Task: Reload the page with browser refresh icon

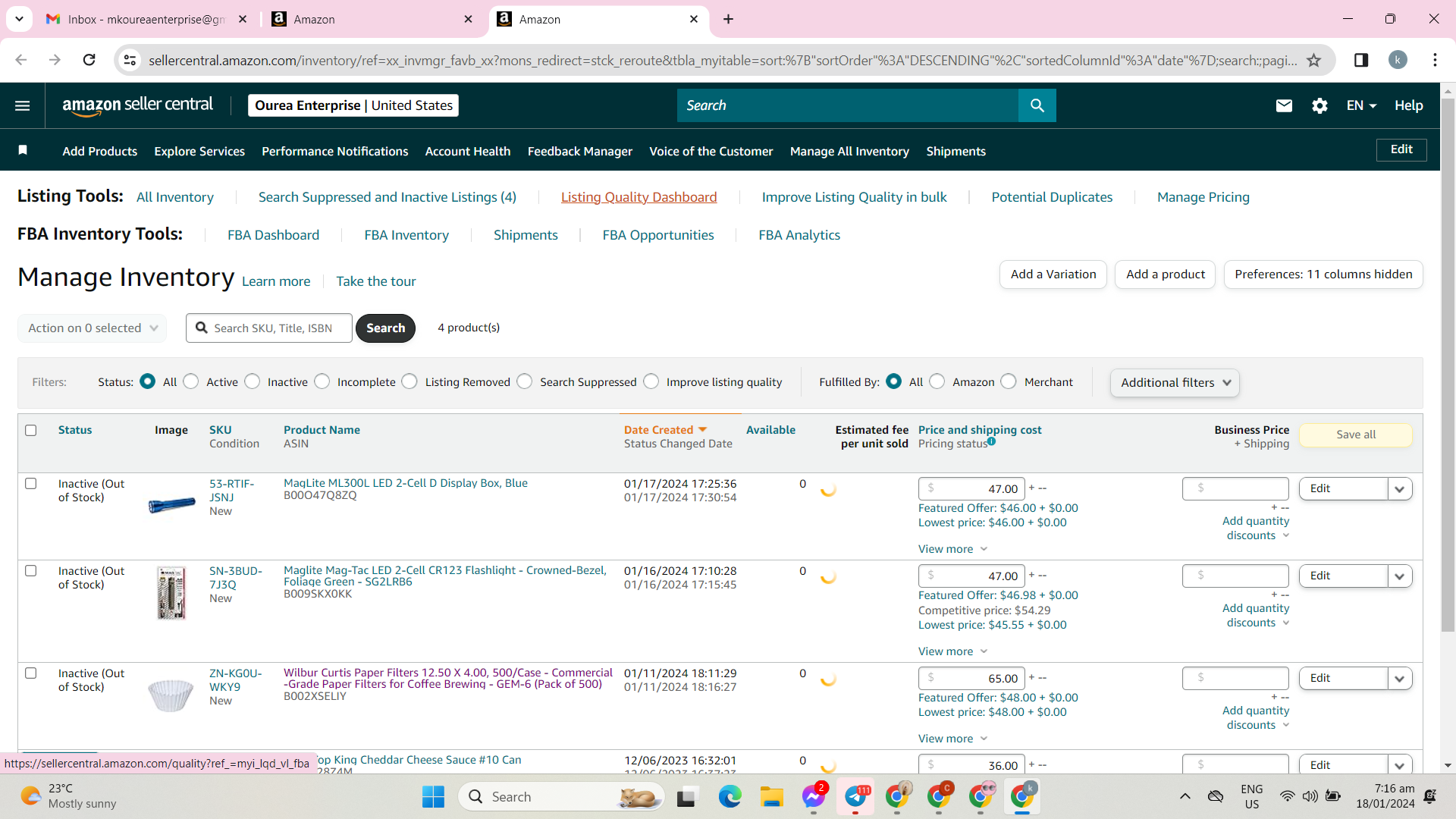Action: (89, 60)
